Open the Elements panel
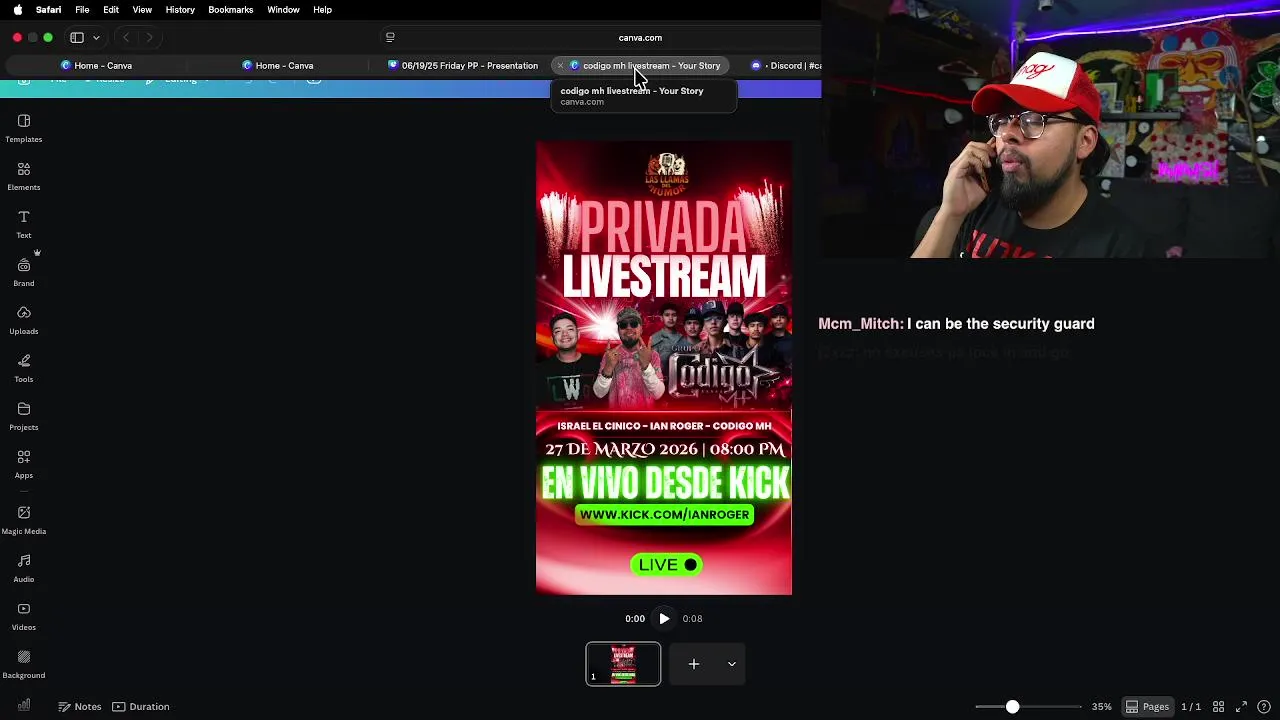The image size is (1280, 720). pyautogui.click(x=24, y=176)
